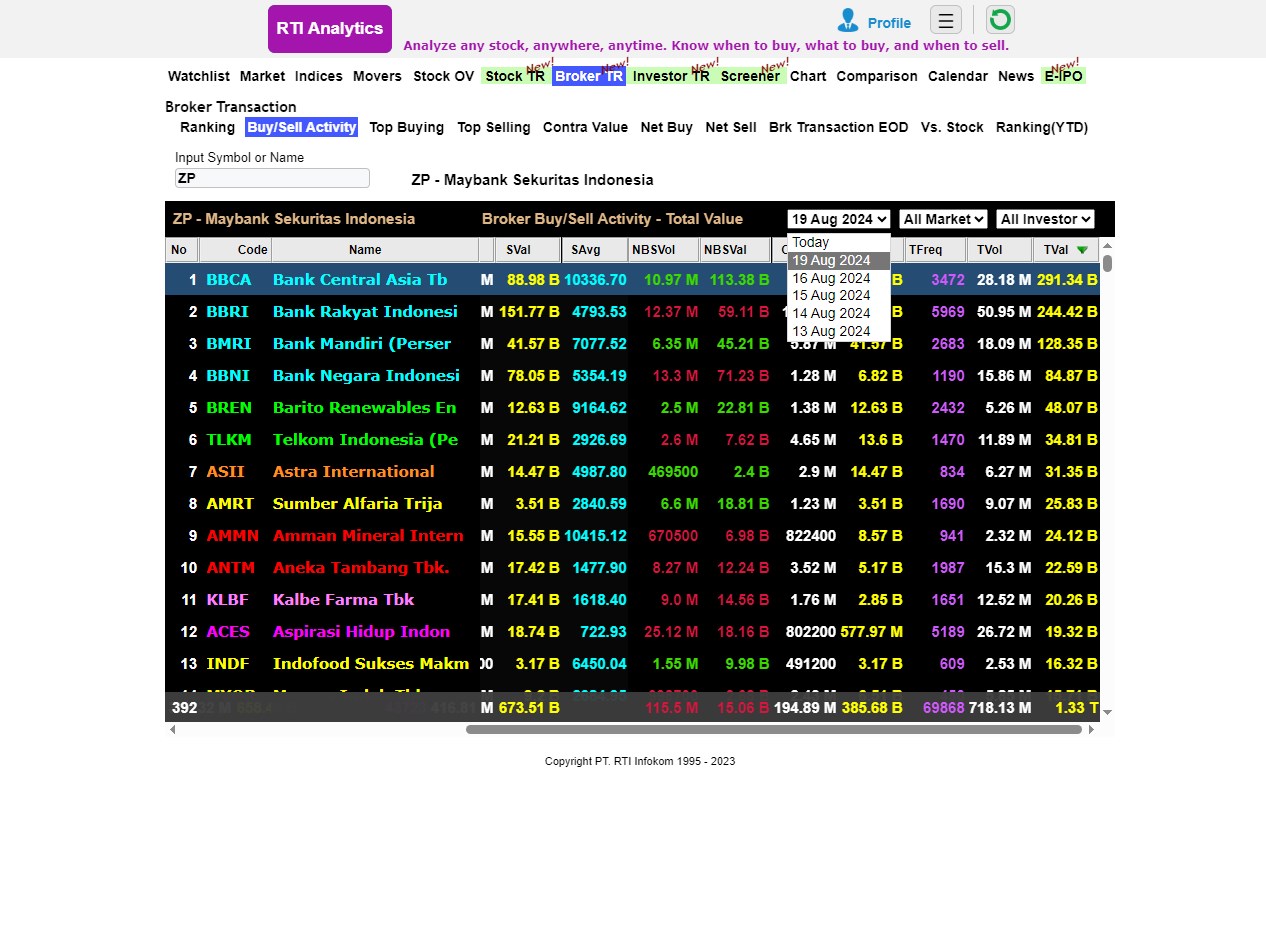1266x949 pixels.
Task: Open the Comparison menu
Action: pyautogui.click(x=877, y=76)
